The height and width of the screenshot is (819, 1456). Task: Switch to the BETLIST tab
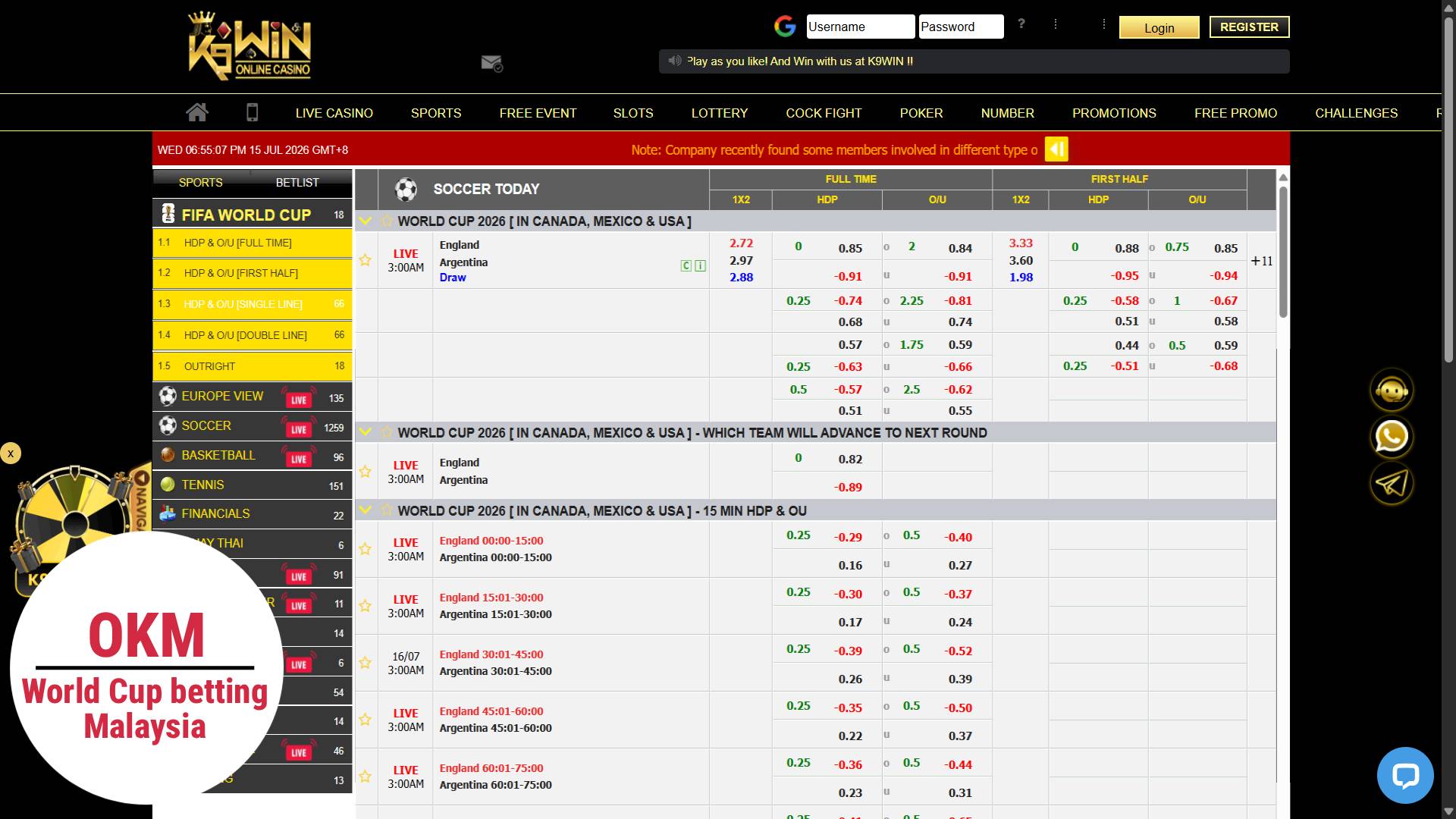pyautogui.click(x=297, y=182)
